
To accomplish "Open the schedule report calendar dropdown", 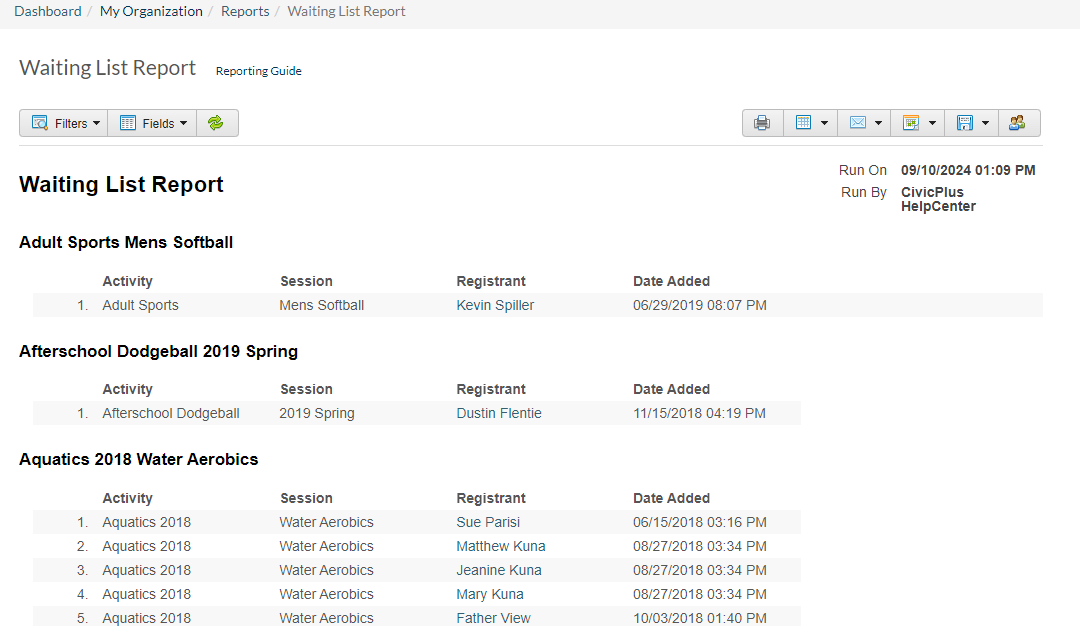I will coord(918,123).
